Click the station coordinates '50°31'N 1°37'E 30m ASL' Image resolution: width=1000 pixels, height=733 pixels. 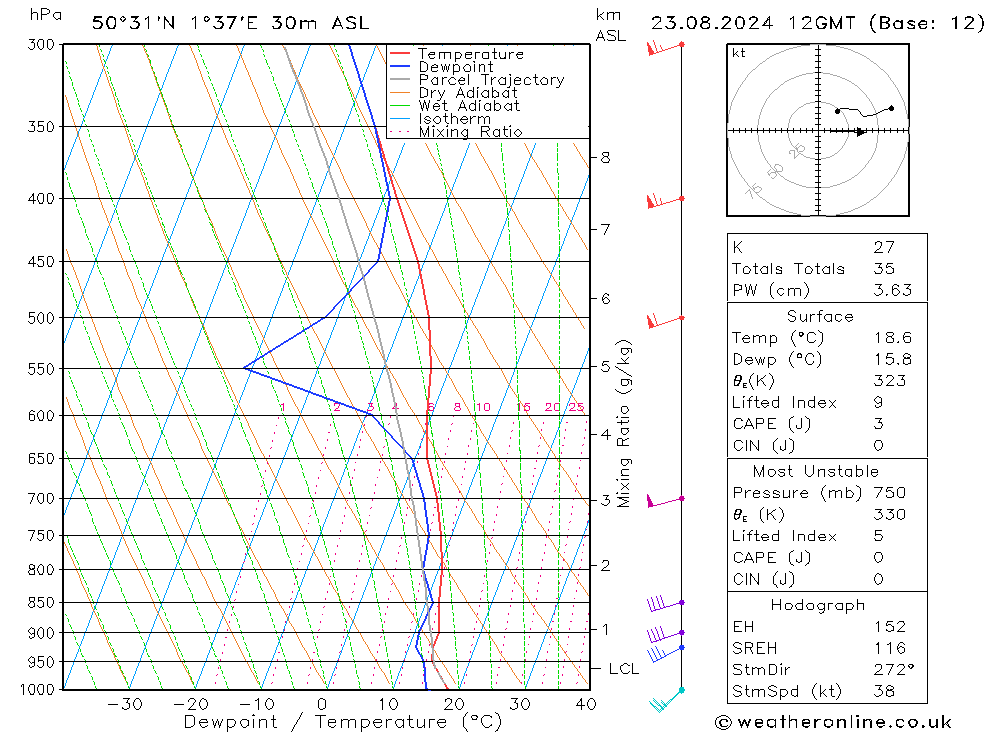pyautogui.click(x=231, y=23)
